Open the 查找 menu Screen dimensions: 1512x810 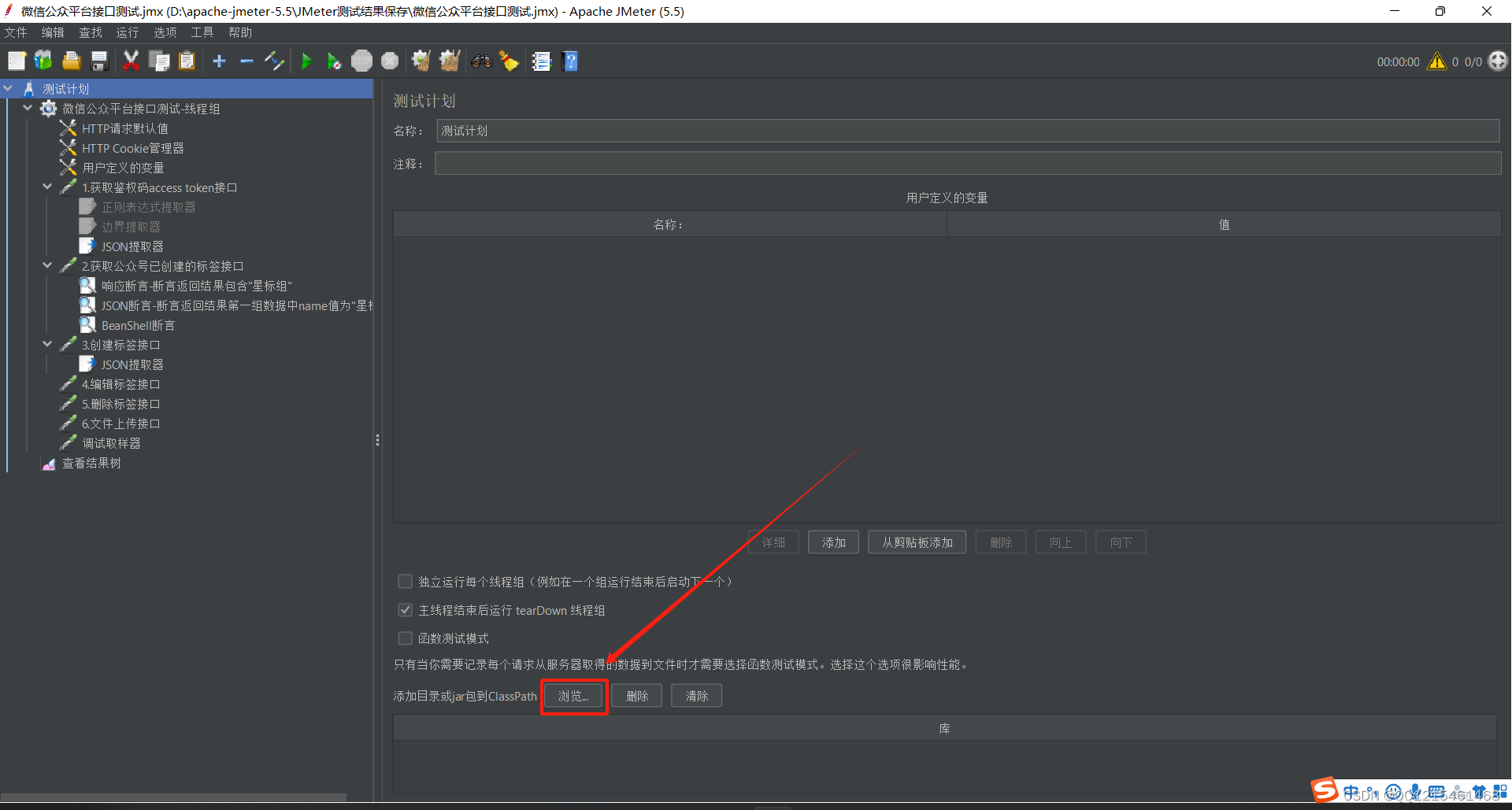[x=91, y=32]
